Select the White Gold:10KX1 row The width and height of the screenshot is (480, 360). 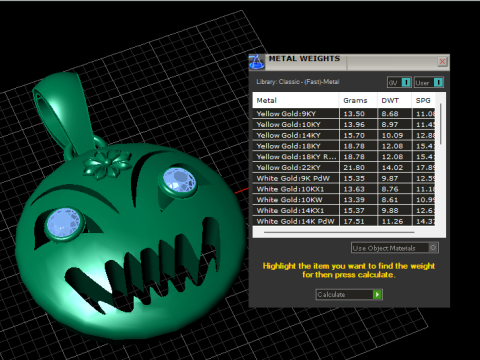[344, 189]
